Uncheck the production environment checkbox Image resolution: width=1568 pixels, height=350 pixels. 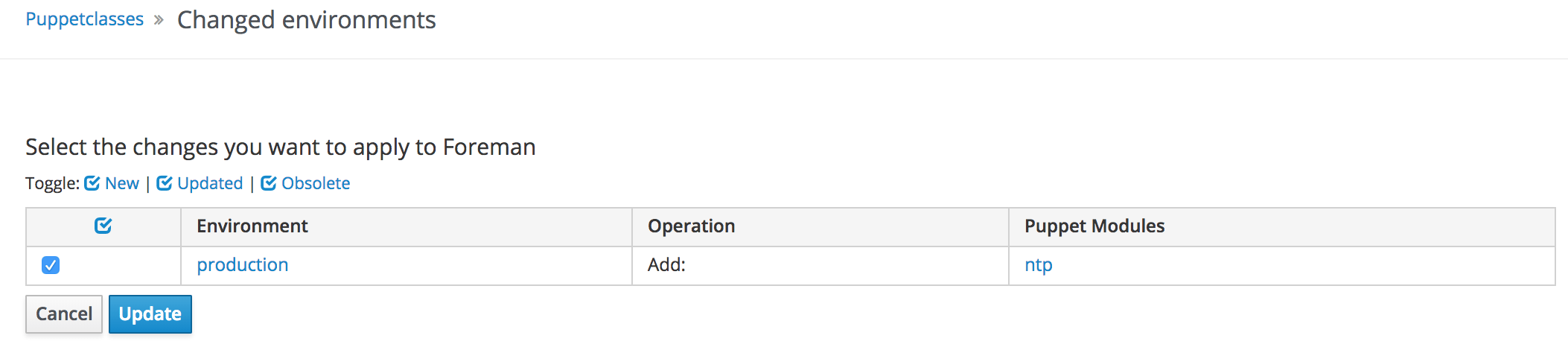click(x=51, y=265)
